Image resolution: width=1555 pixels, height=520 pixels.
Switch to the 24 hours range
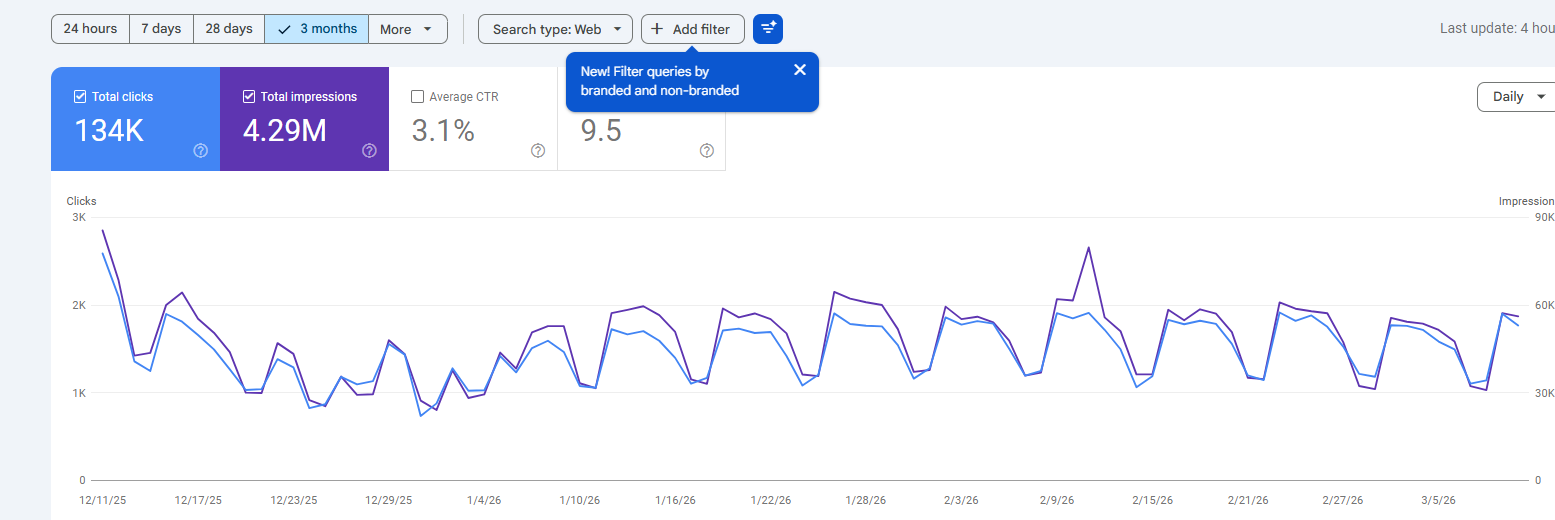(90, 29)
